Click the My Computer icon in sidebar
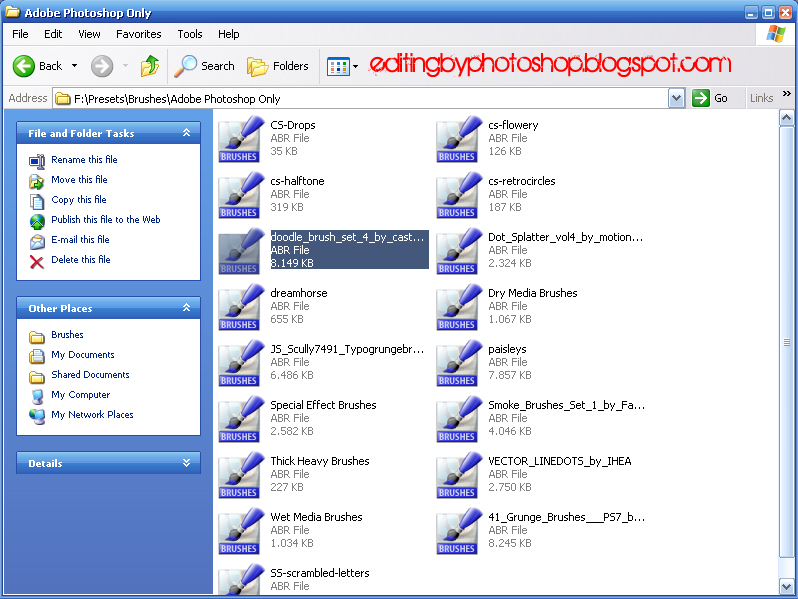Screen dimensions: 798x599 pyautogui.click(x=37, y=396)
